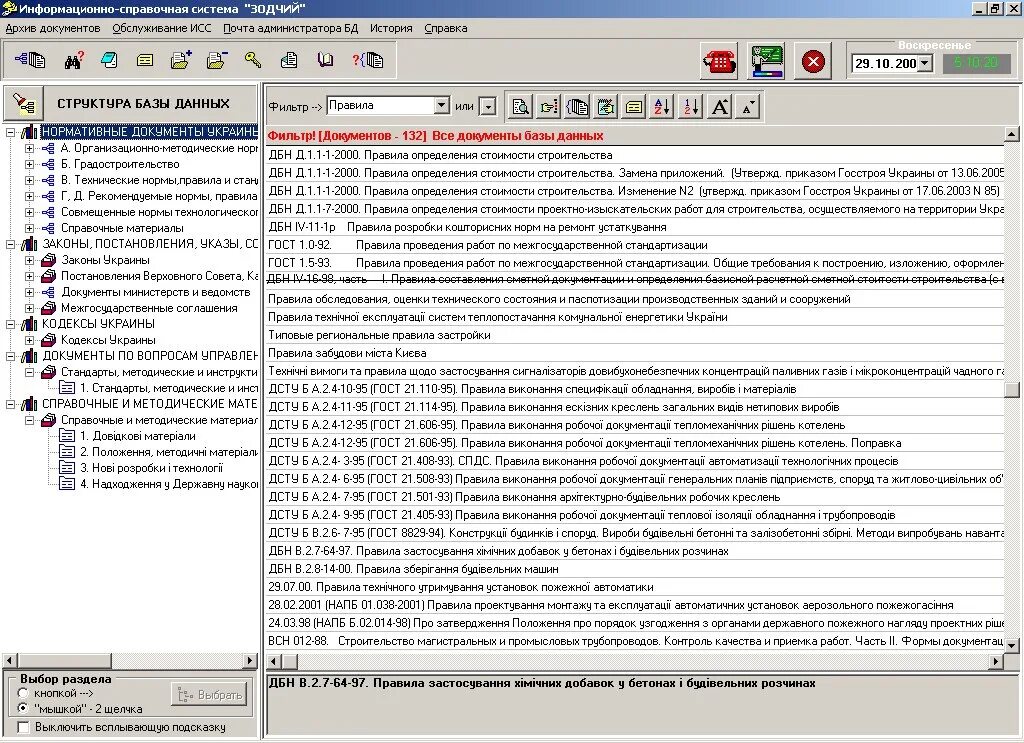The image size is (1024, 743).
Task: Open the date picker dropdown arrow
Action: (x=925, y=63)
